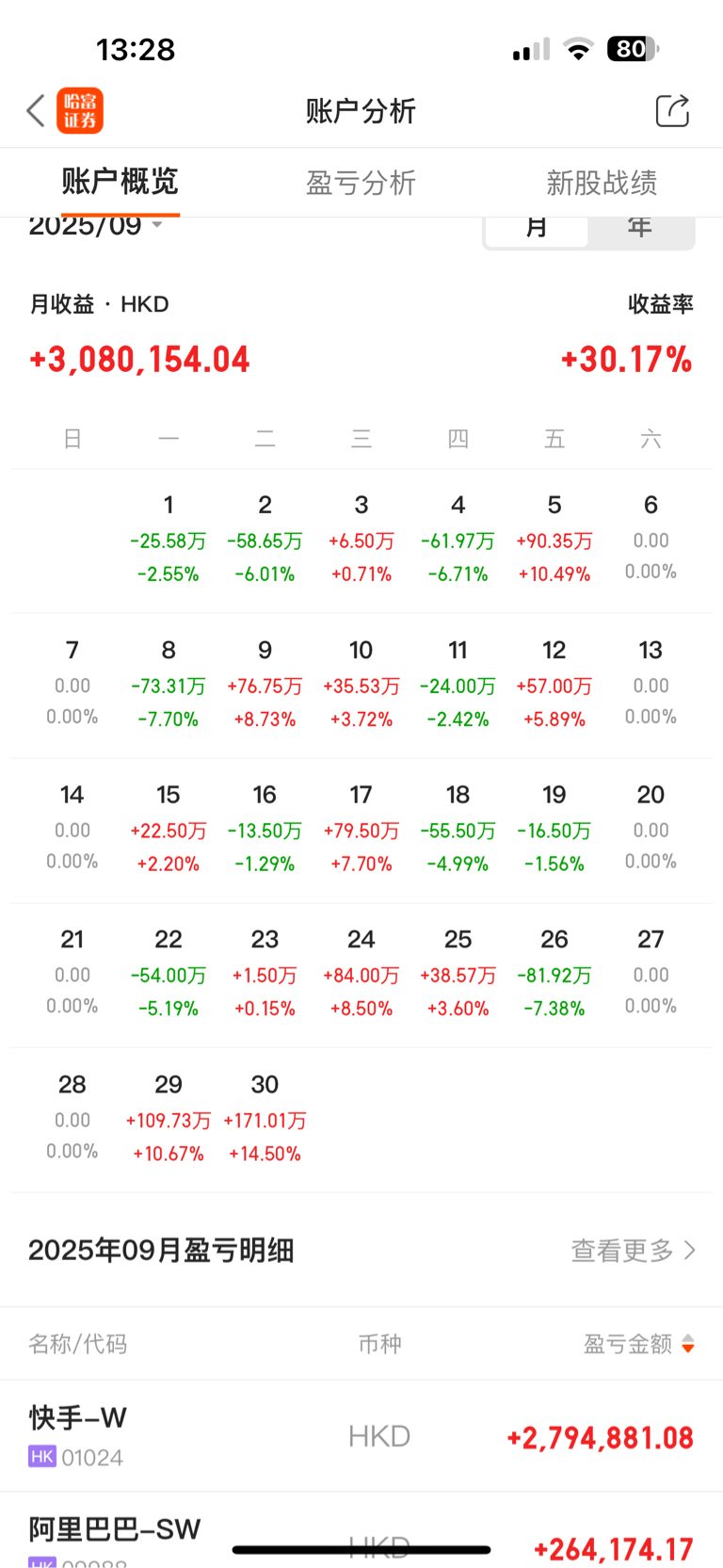Open the 2025/09 month dropdown
The height and width of the screenshot is (1568, 723).
96,226
